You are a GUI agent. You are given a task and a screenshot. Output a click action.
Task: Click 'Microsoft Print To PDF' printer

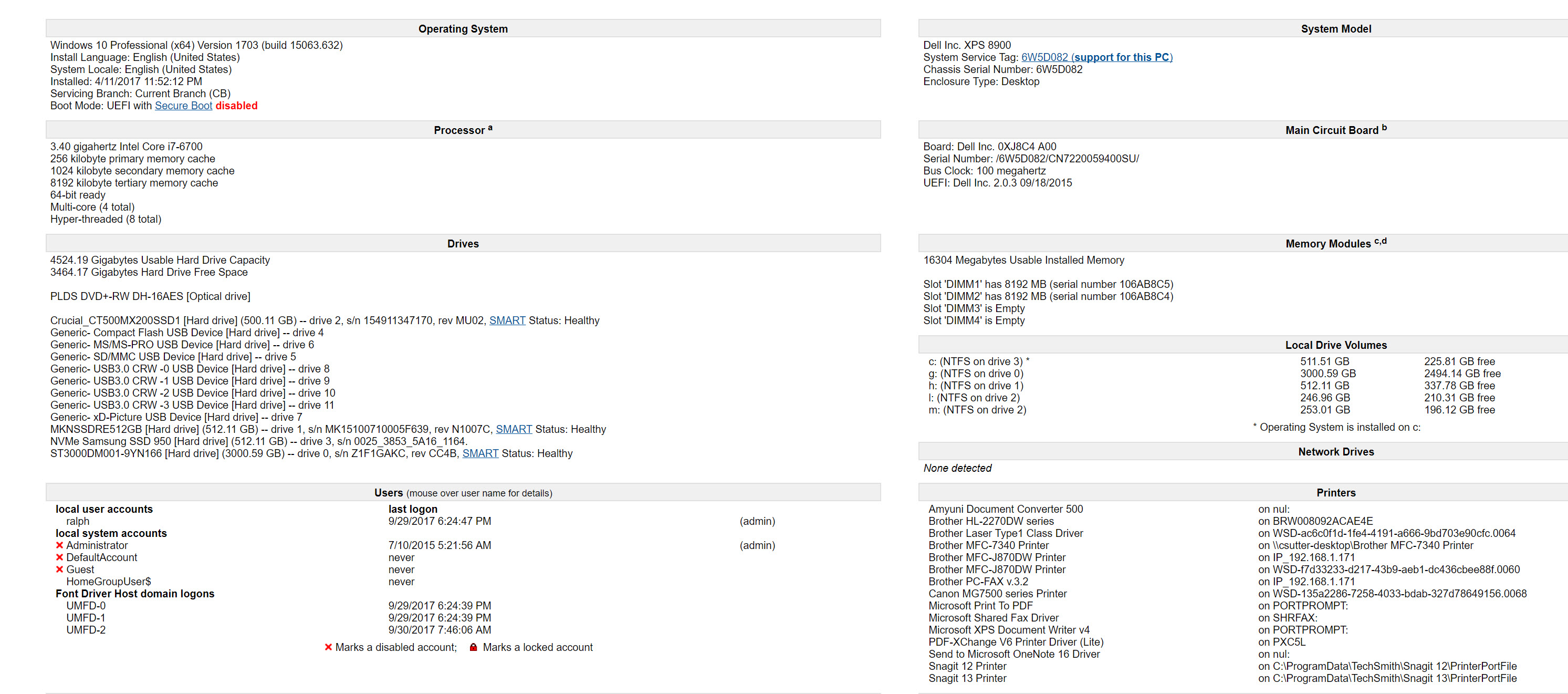(980, 606)
